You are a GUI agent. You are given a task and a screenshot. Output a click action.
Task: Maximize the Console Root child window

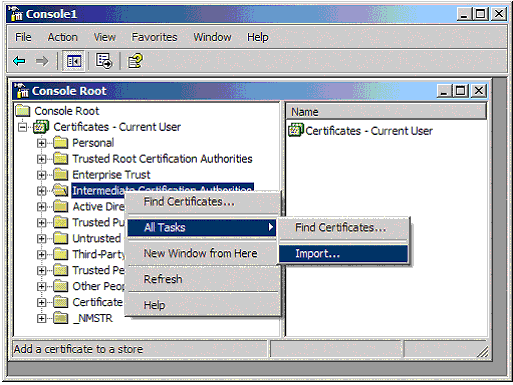coord(461,91)
